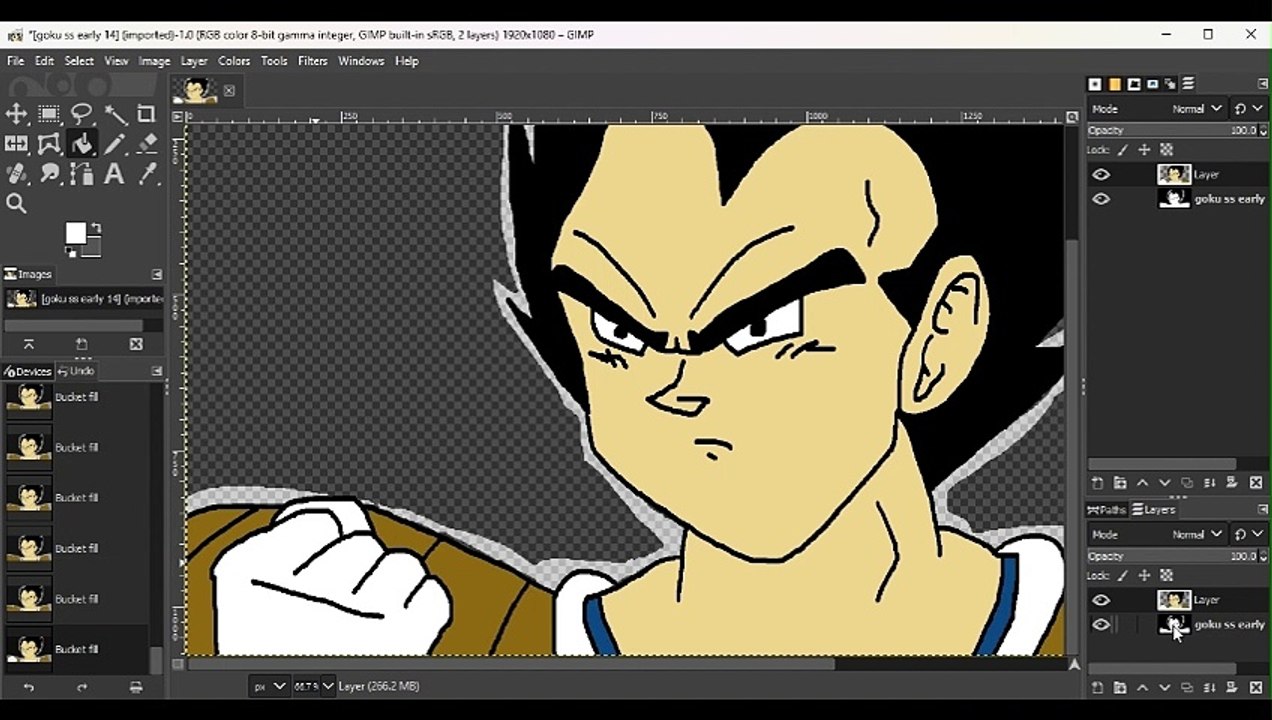Open upper right dock tab configuration menu
1272x720 pixels.
click(1263, 84)
